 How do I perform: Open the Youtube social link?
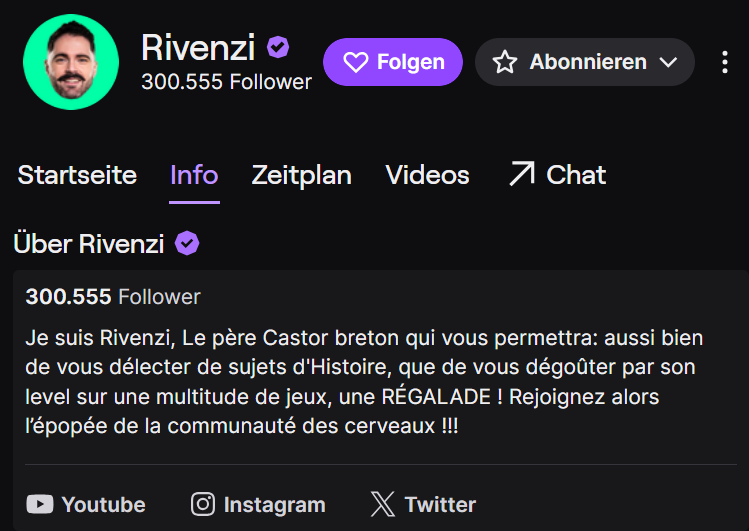(103, 504)
